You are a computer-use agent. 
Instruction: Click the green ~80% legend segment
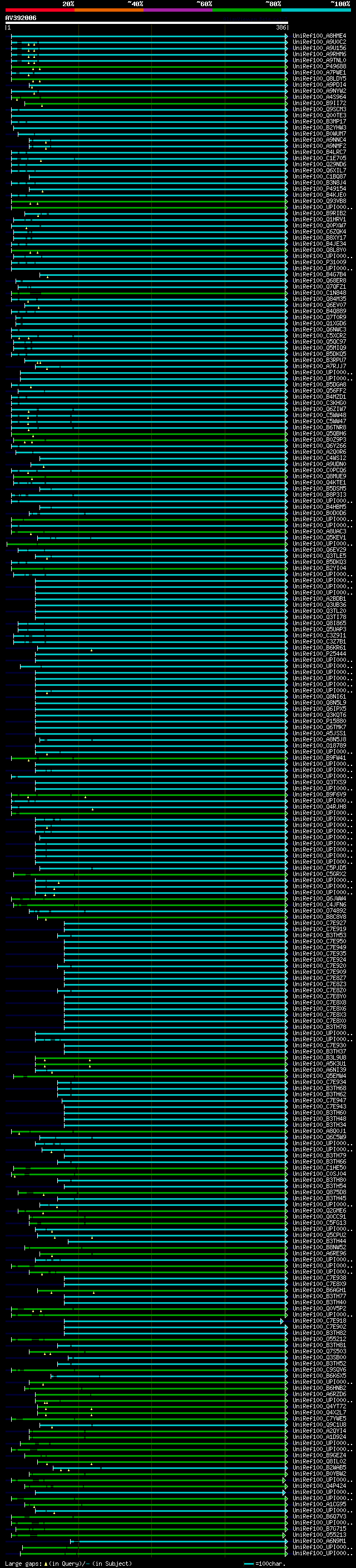tap(247, 10)
